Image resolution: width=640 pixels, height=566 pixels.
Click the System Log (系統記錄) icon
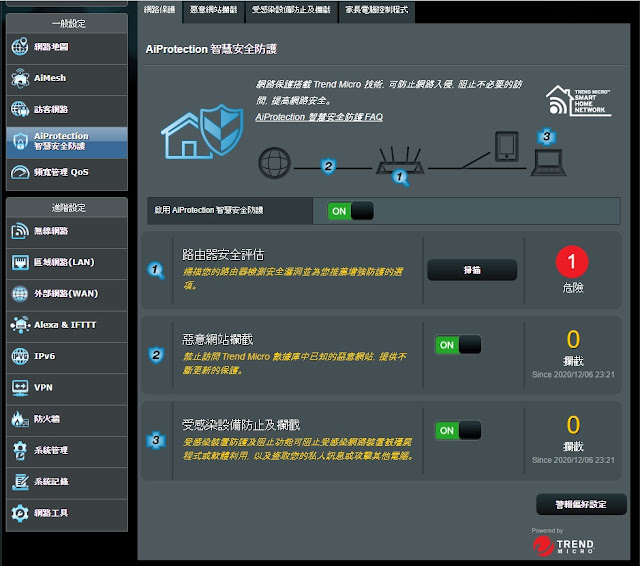(20, 482)
